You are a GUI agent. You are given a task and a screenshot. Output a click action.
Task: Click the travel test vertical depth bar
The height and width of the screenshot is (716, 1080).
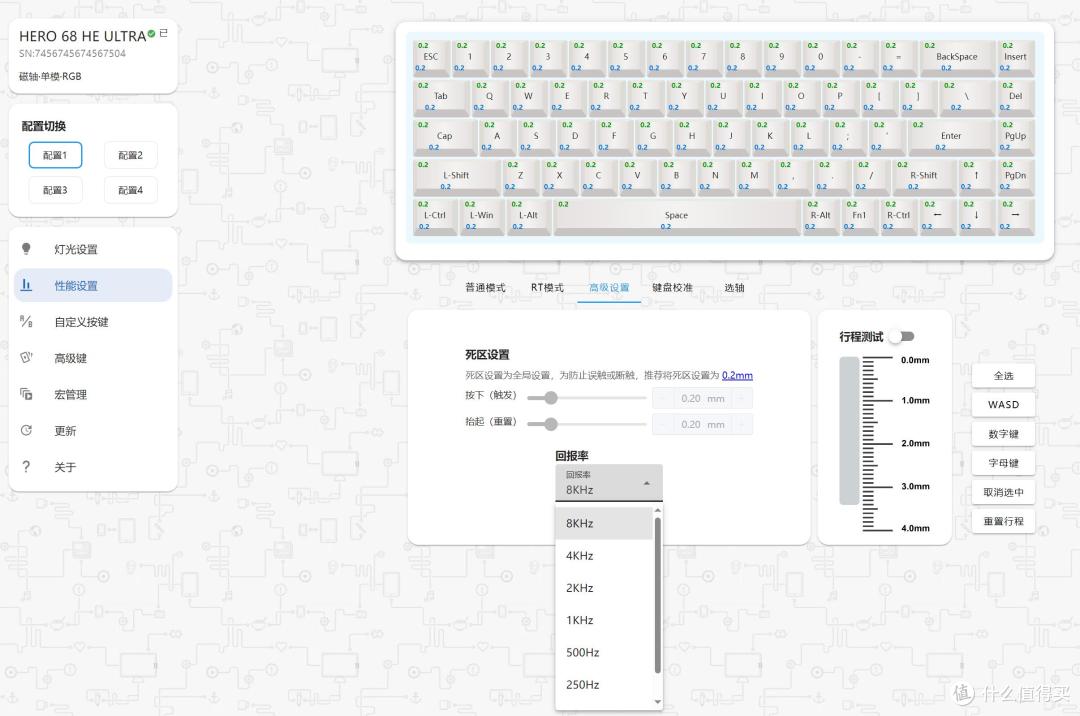849,430
